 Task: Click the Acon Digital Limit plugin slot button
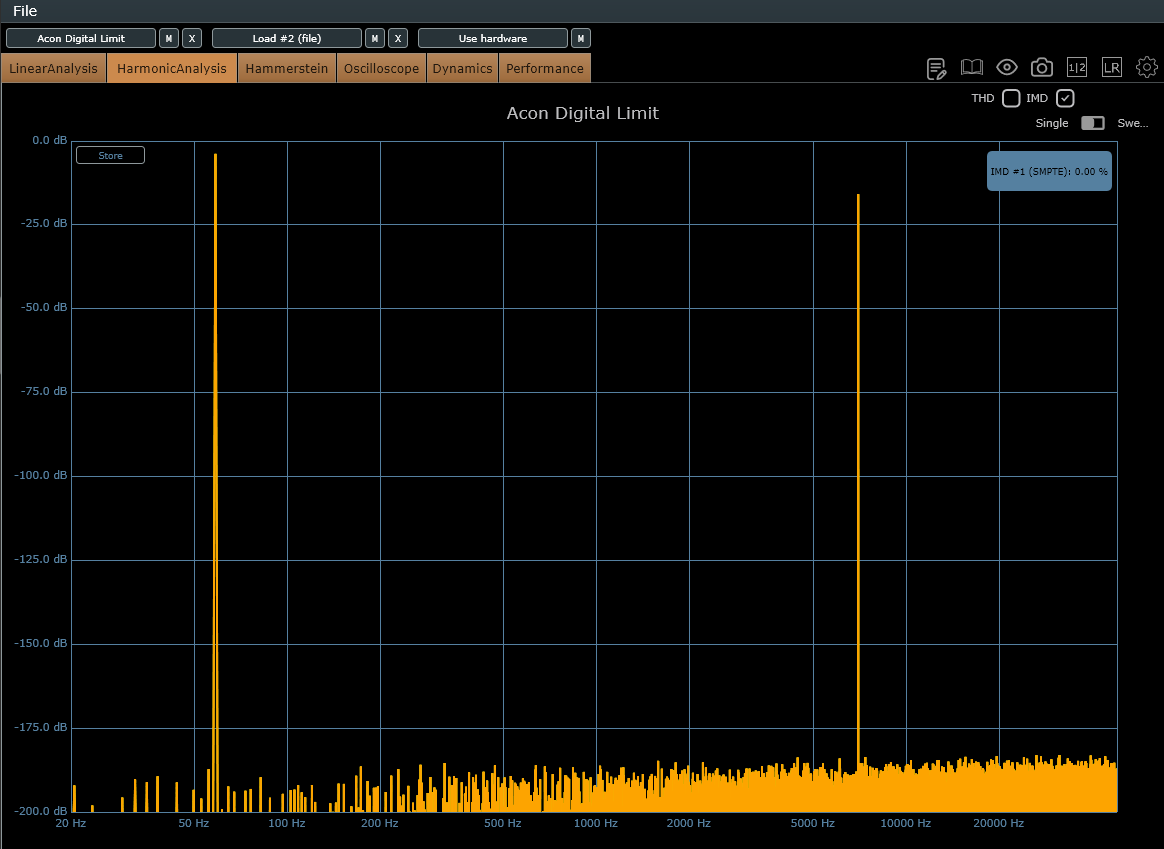point(81,39)
